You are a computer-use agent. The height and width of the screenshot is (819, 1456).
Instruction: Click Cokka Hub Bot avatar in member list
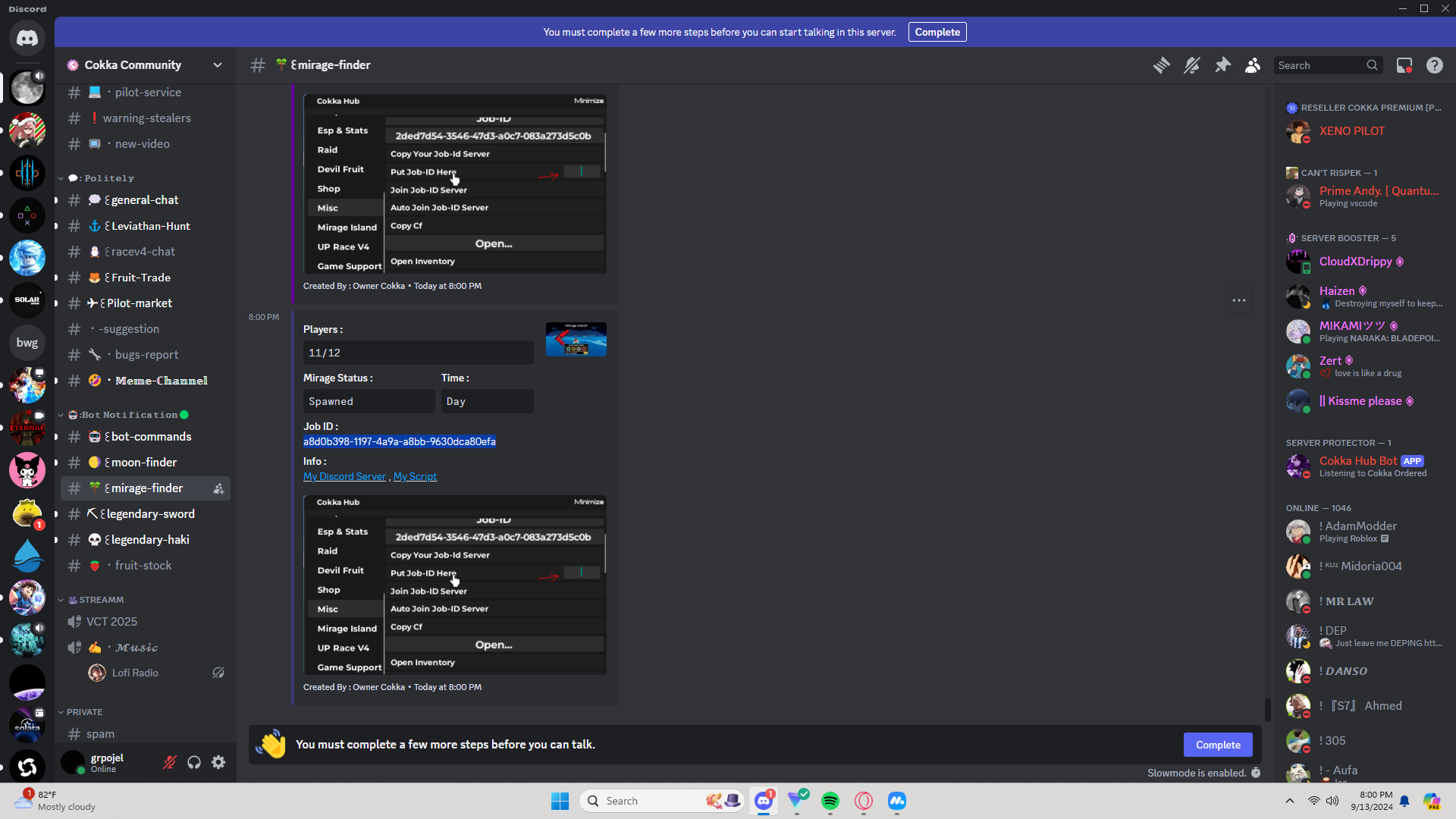[x=1298, y=466]
